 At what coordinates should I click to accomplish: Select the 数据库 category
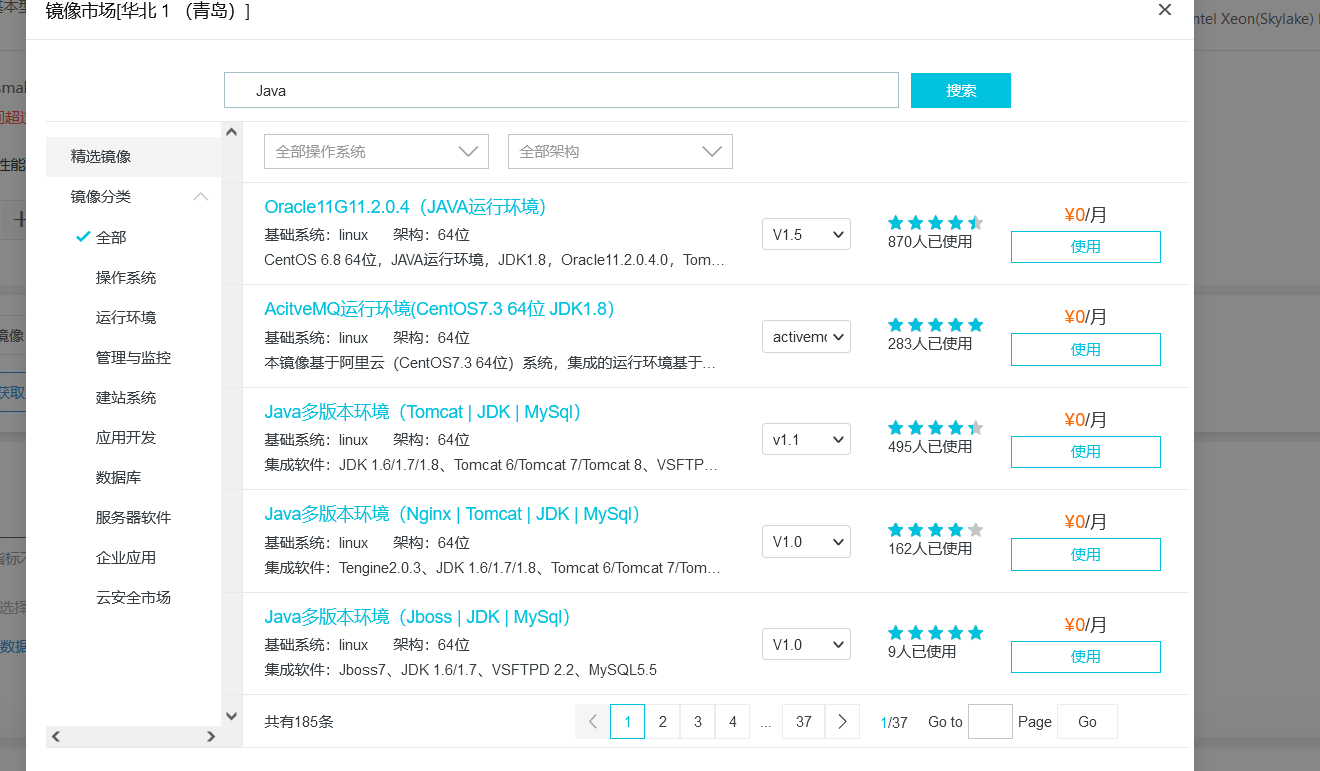[118, 478]
